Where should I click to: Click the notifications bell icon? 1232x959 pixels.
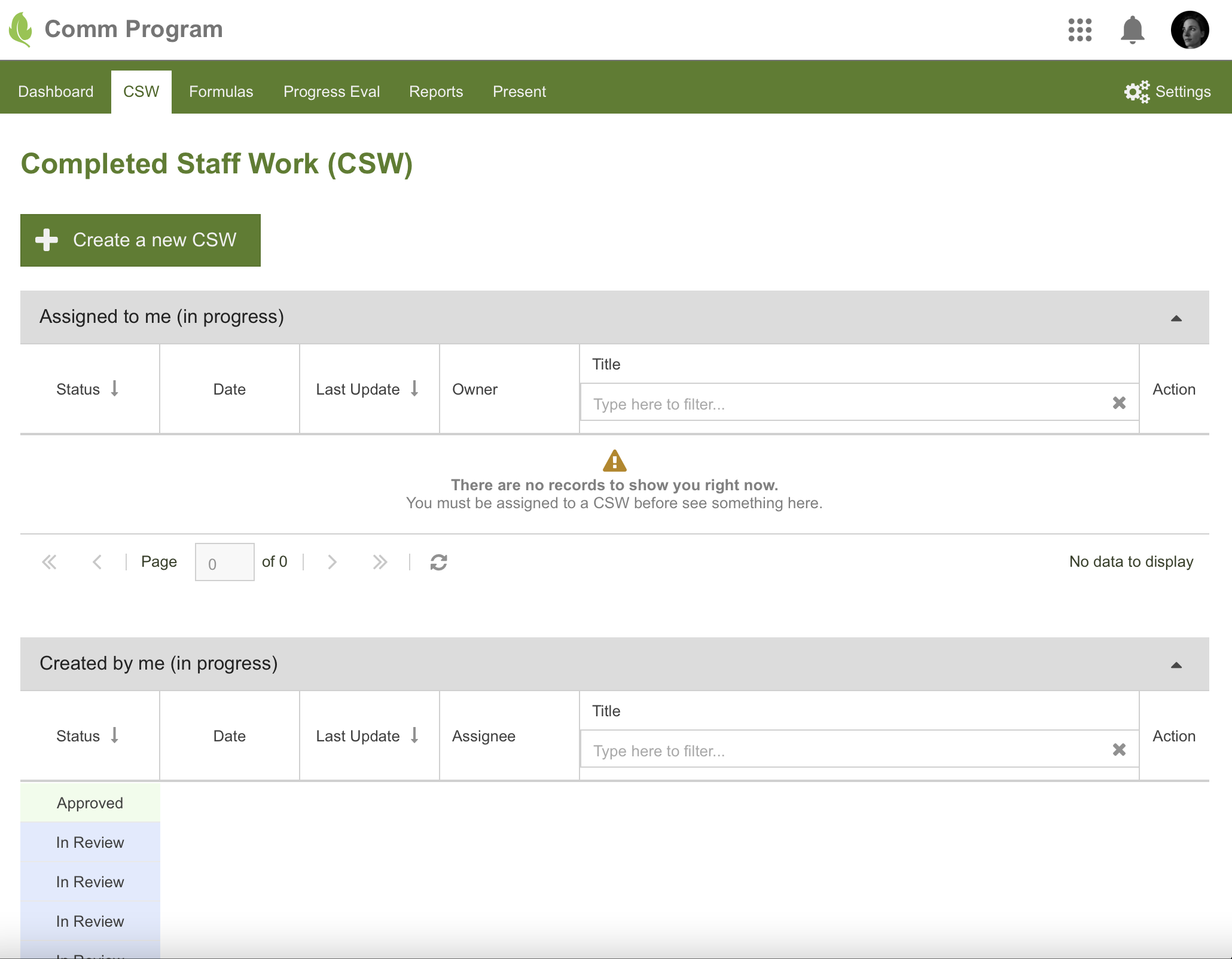[1132, 30]
